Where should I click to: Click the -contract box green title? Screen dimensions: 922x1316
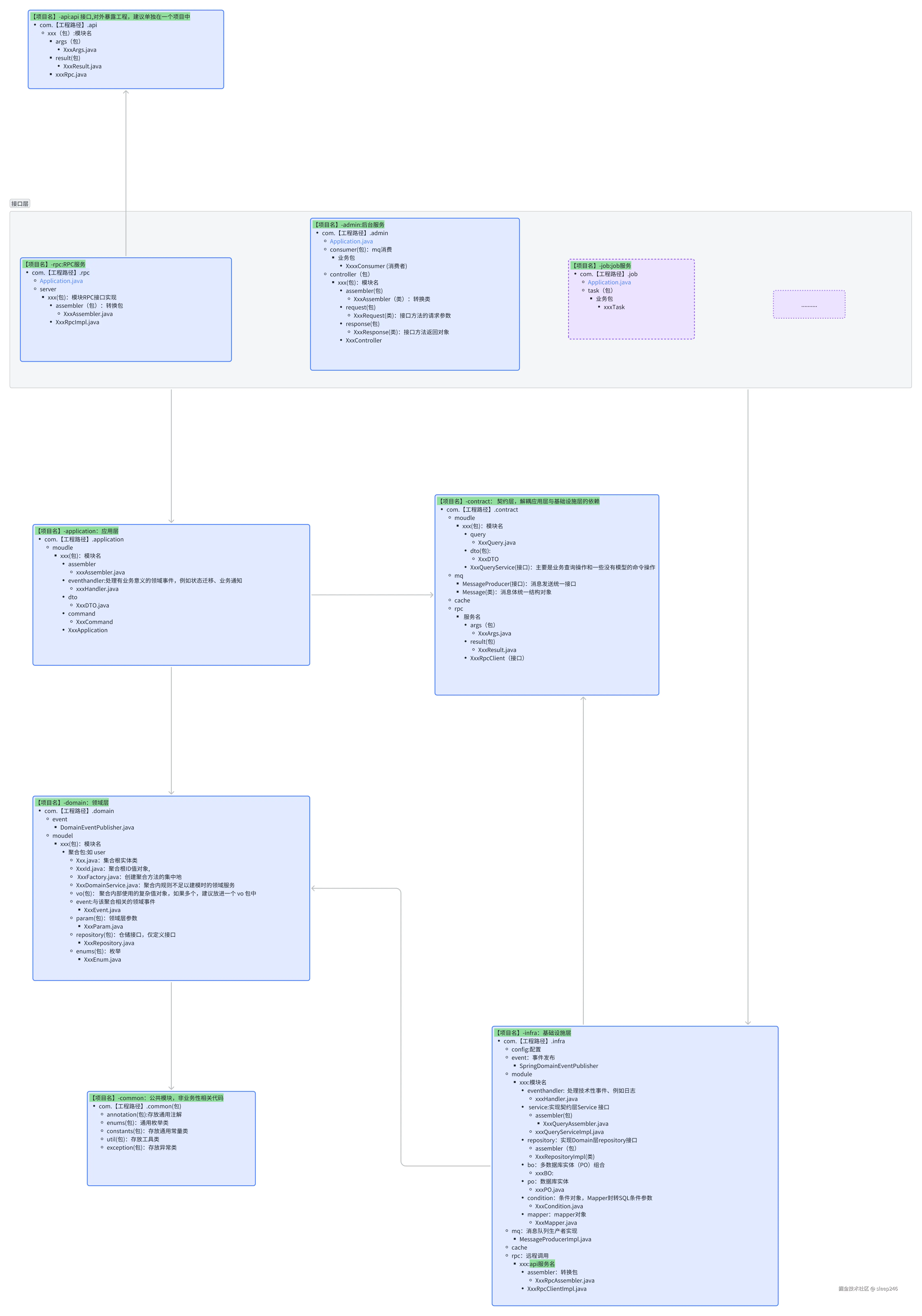[x=518, y=501]
